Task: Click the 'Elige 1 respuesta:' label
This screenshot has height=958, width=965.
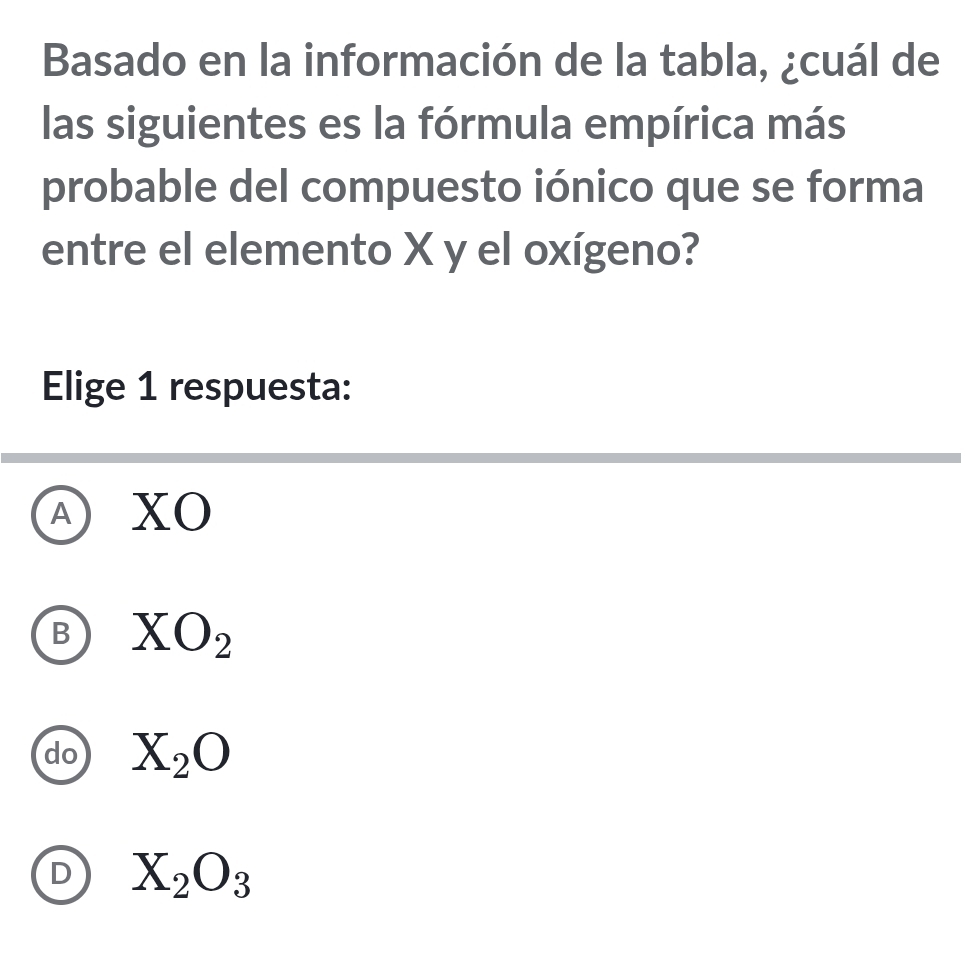Action: (195, 386)
